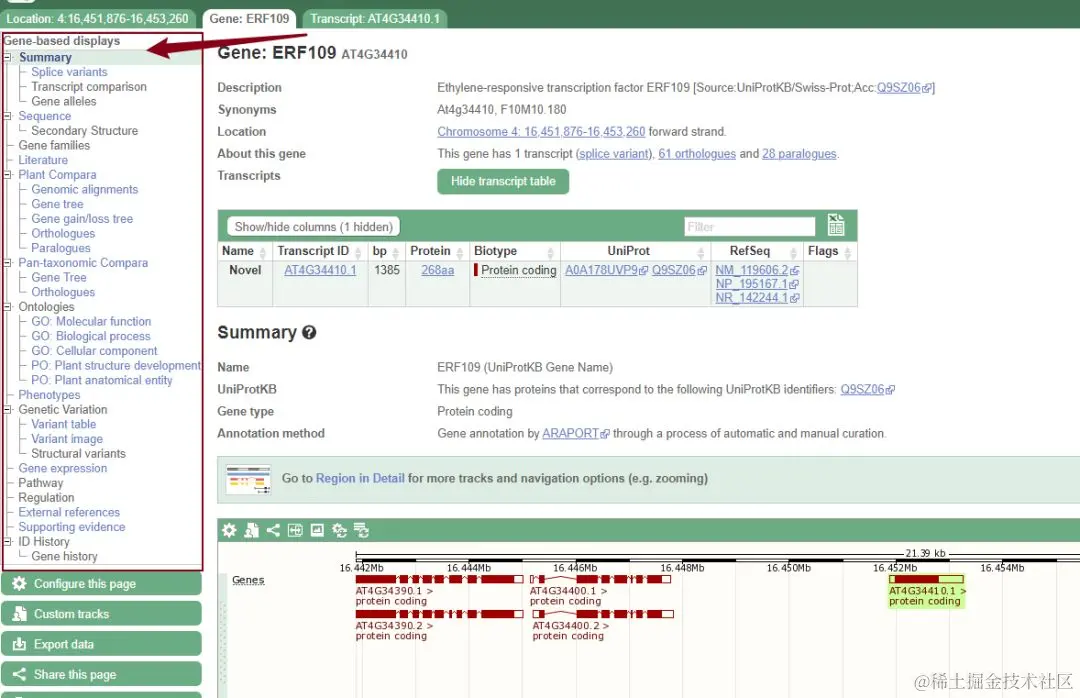The height and width of the screenshot is (698, 1080).
Task: Open GO: Biological process
Action: [x=90, y=336]
